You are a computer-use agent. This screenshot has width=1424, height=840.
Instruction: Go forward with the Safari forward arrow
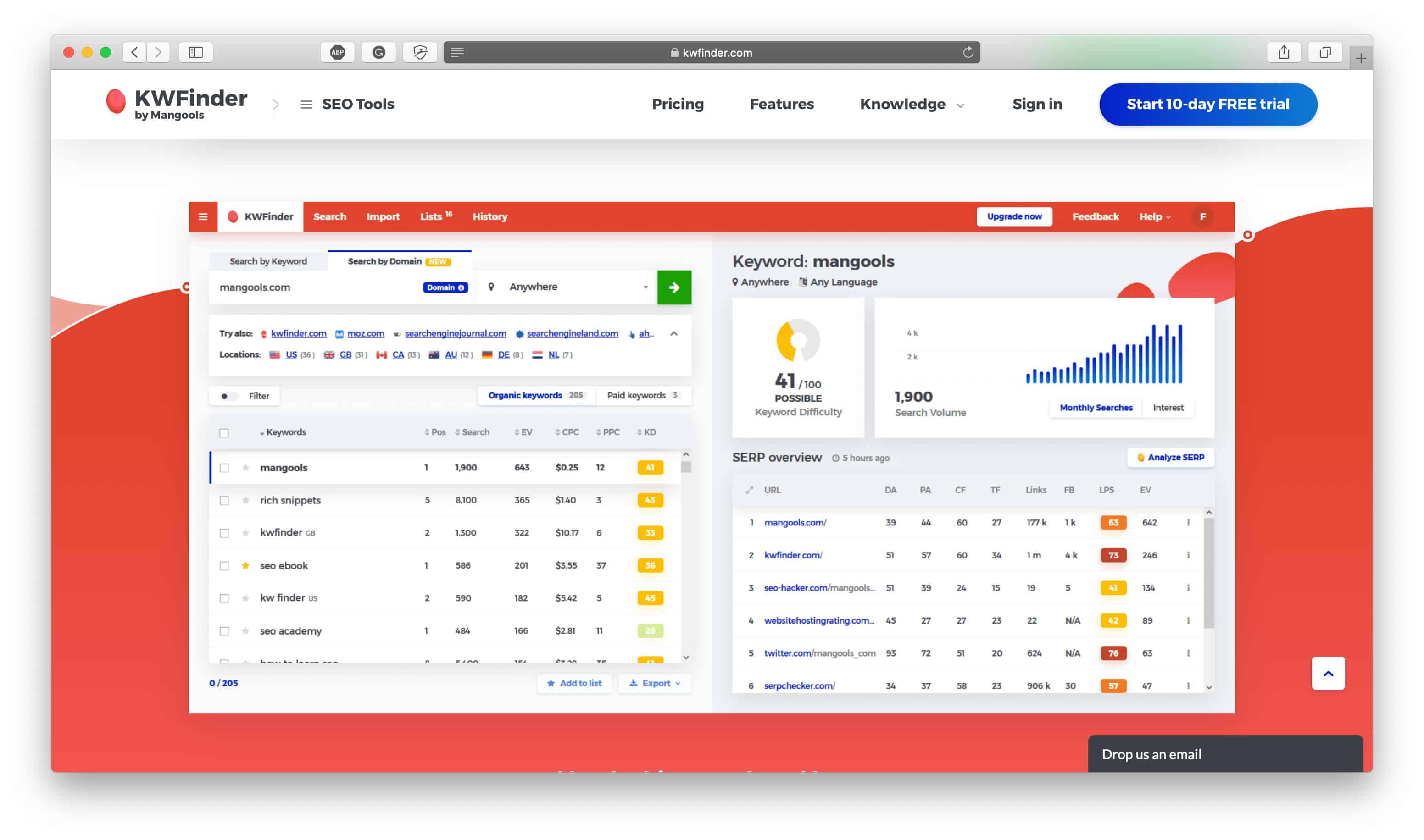click(158, 53)
